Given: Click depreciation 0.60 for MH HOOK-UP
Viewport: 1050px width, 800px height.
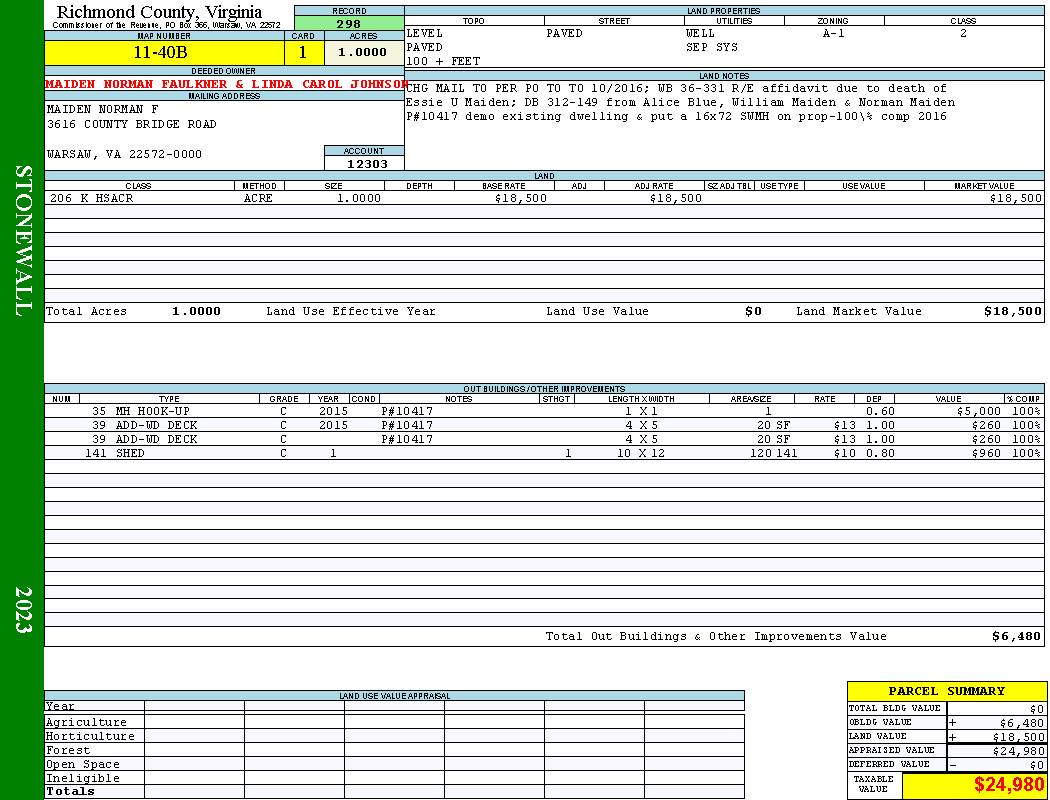Looking at the screenshot, I should click(880, 412).
